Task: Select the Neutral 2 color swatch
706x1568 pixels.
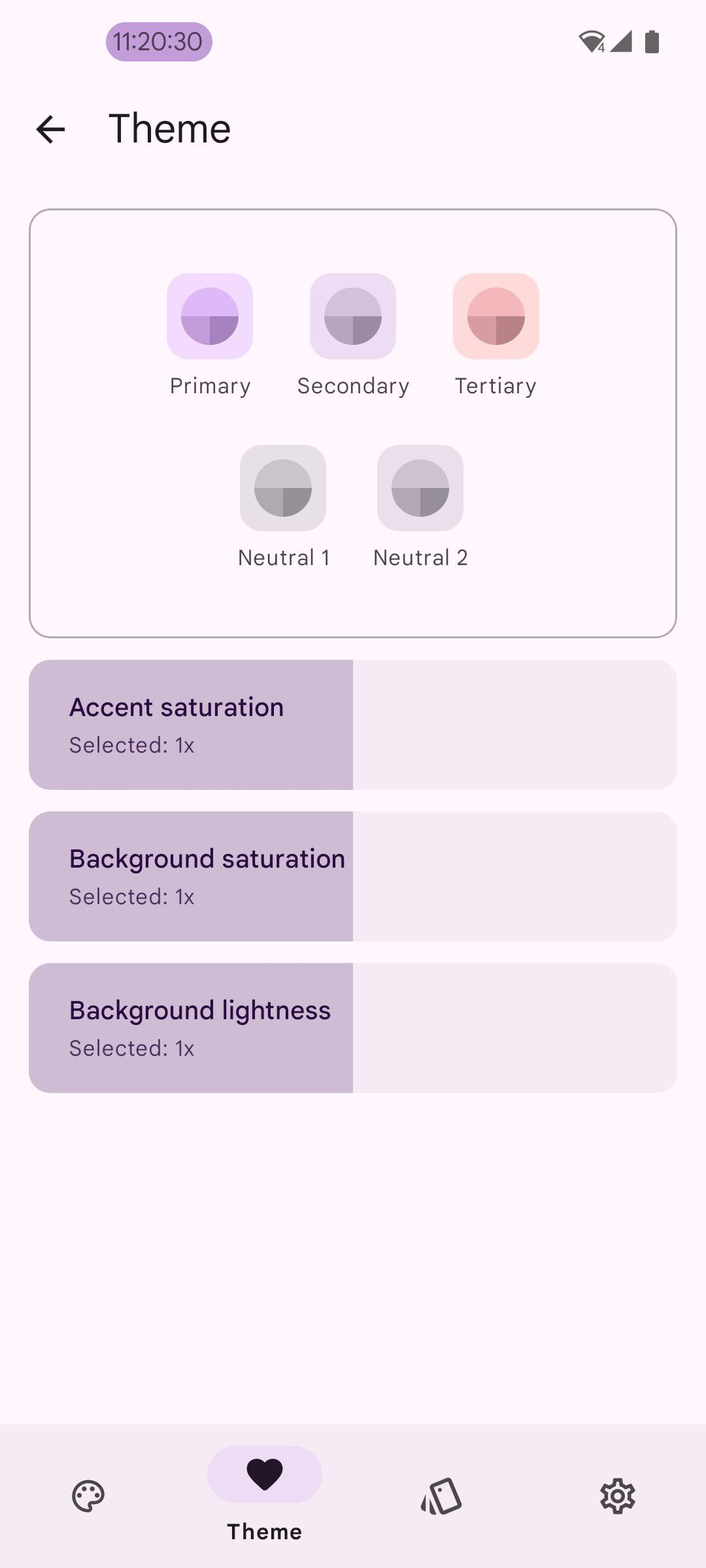Action: [420, 488]
